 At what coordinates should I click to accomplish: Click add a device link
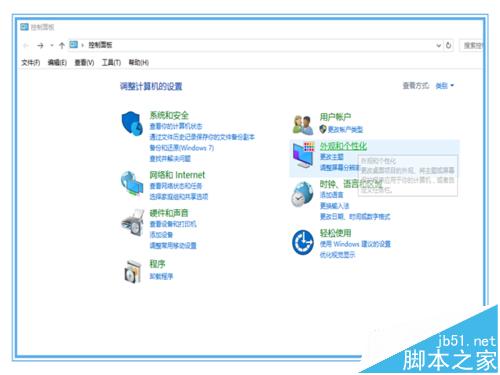point(161,235)
